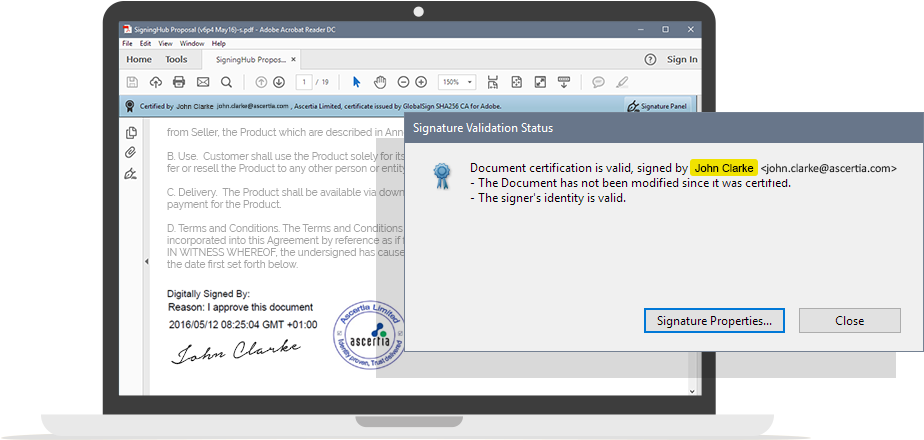Zoom out with minus icon

click(403, 82)
